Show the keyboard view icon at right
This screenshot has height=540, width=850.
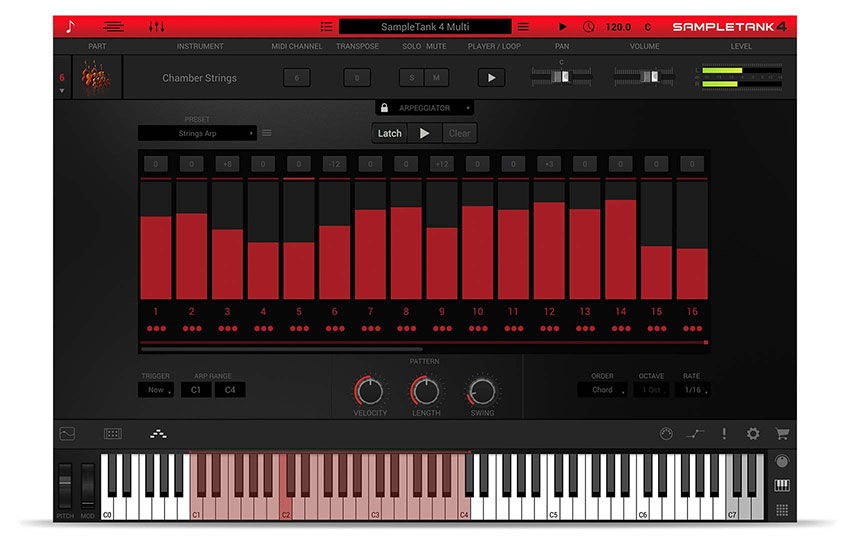tap(782, 485)
